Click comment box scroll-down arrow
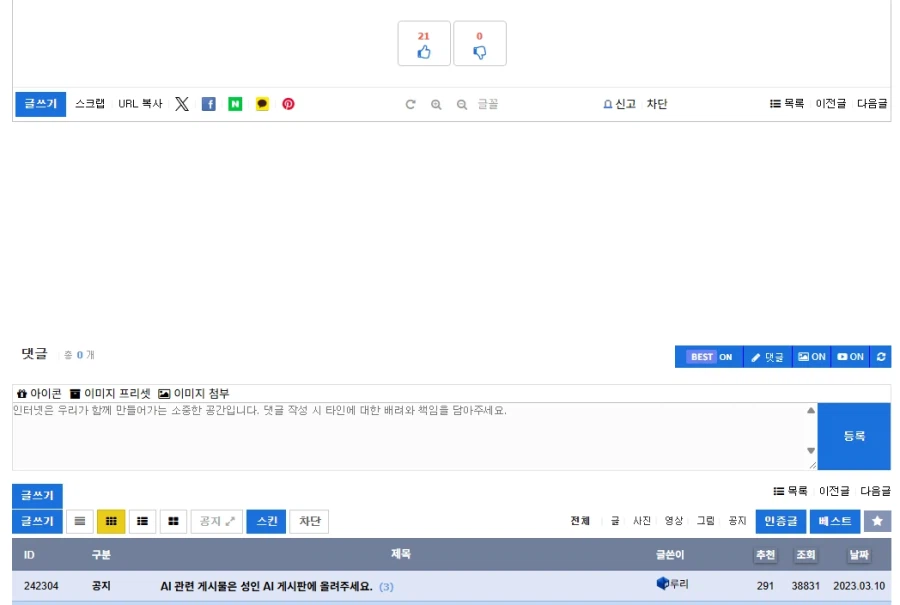 [810, 451]
